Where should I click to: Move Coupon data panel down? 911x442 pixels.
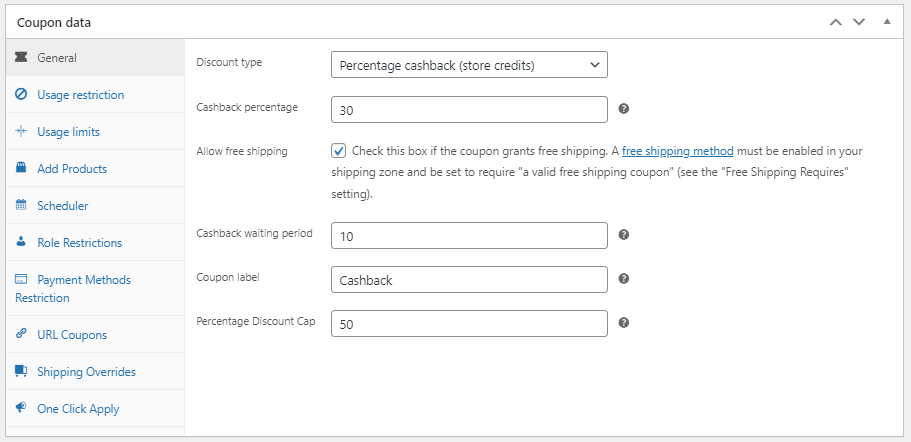(858, 22)
